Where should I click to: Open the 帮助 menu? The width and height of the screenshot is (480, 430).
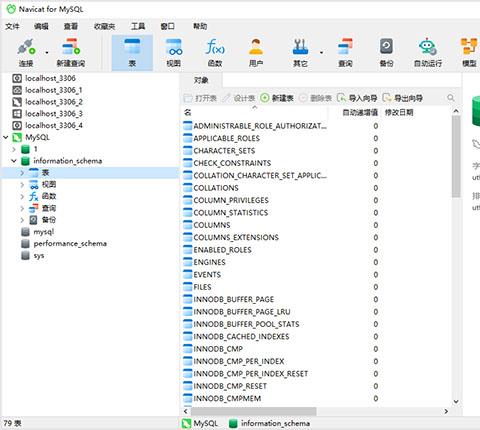point(200,26)
